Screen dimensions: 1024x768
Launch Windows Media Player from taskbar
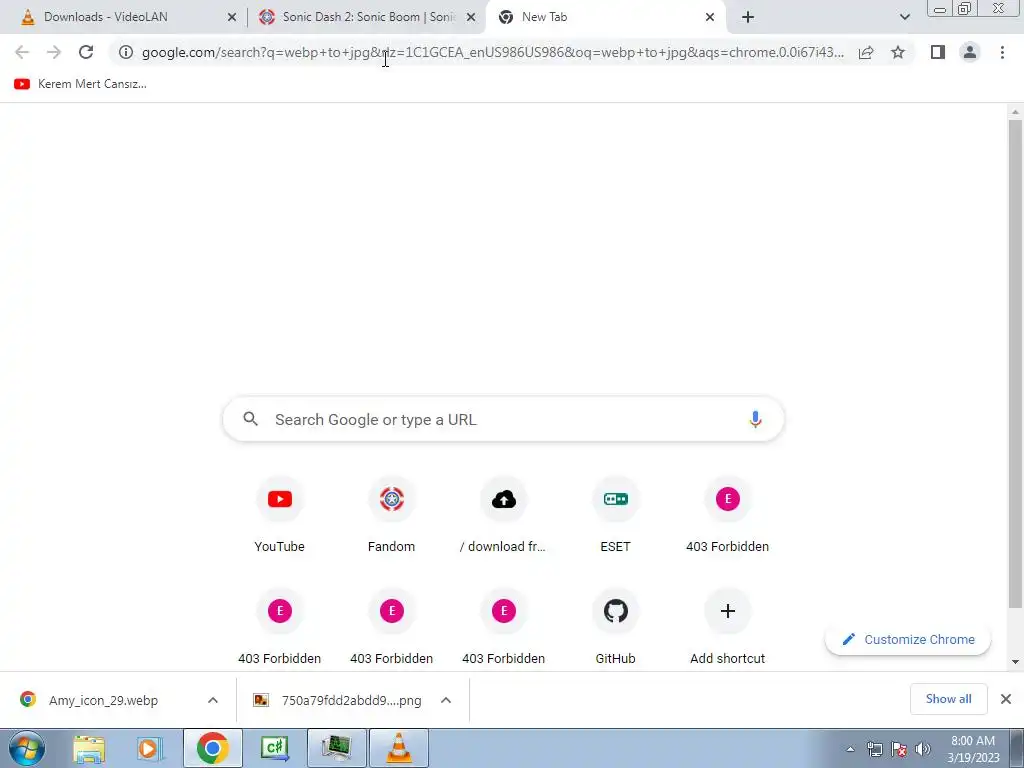click(149, 748)
